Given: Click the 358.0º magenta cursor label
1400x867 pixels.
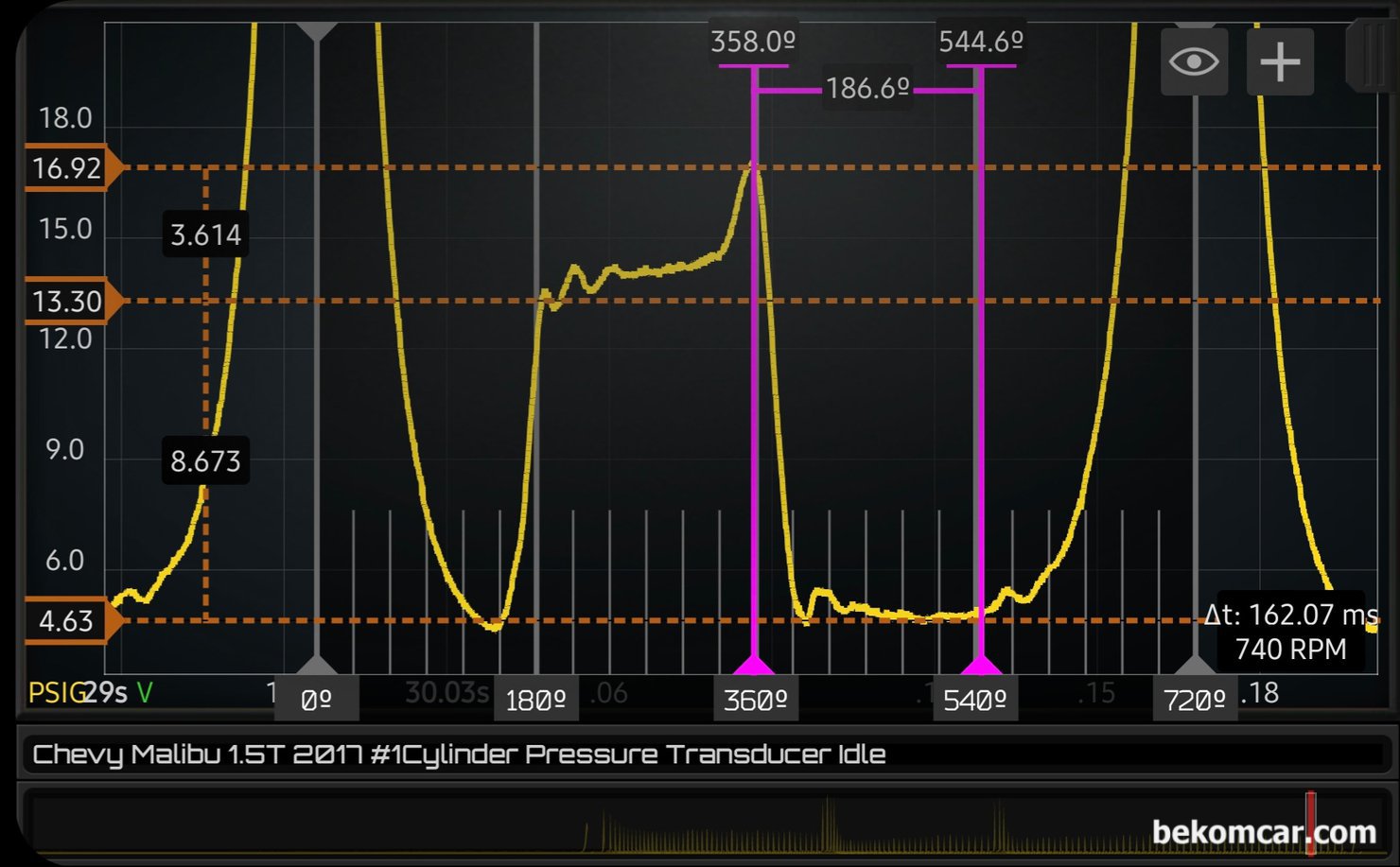Looking at the screenshot, I should 753,42.
